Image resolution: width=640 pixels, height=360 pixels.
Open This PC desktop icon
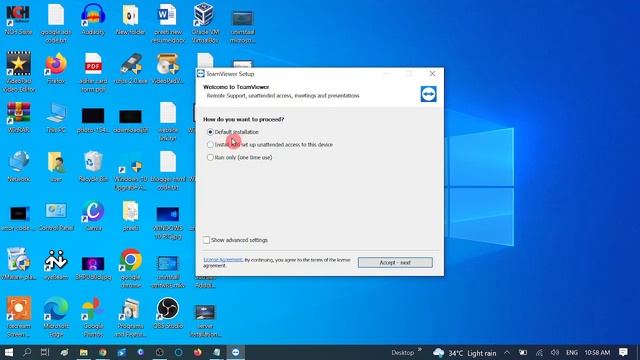(x=56, y=118)
